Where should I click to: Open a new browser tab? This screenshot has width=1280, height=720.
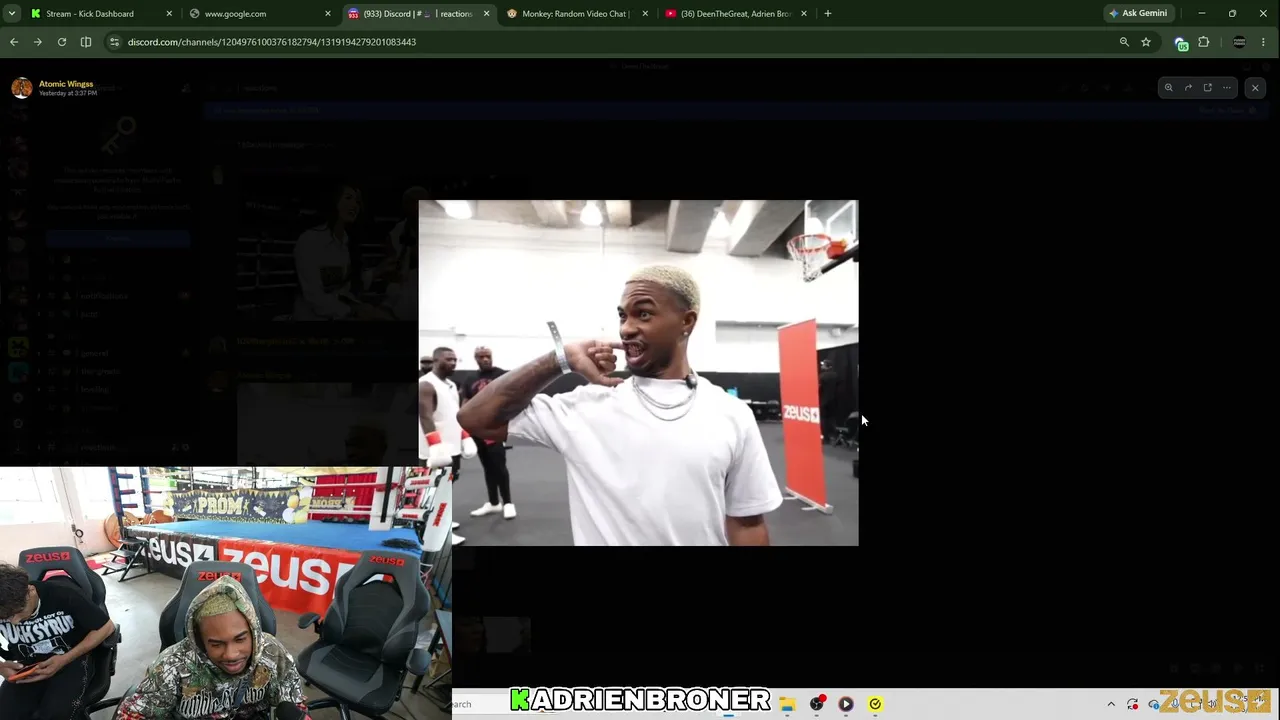click(x=828, y=14)
